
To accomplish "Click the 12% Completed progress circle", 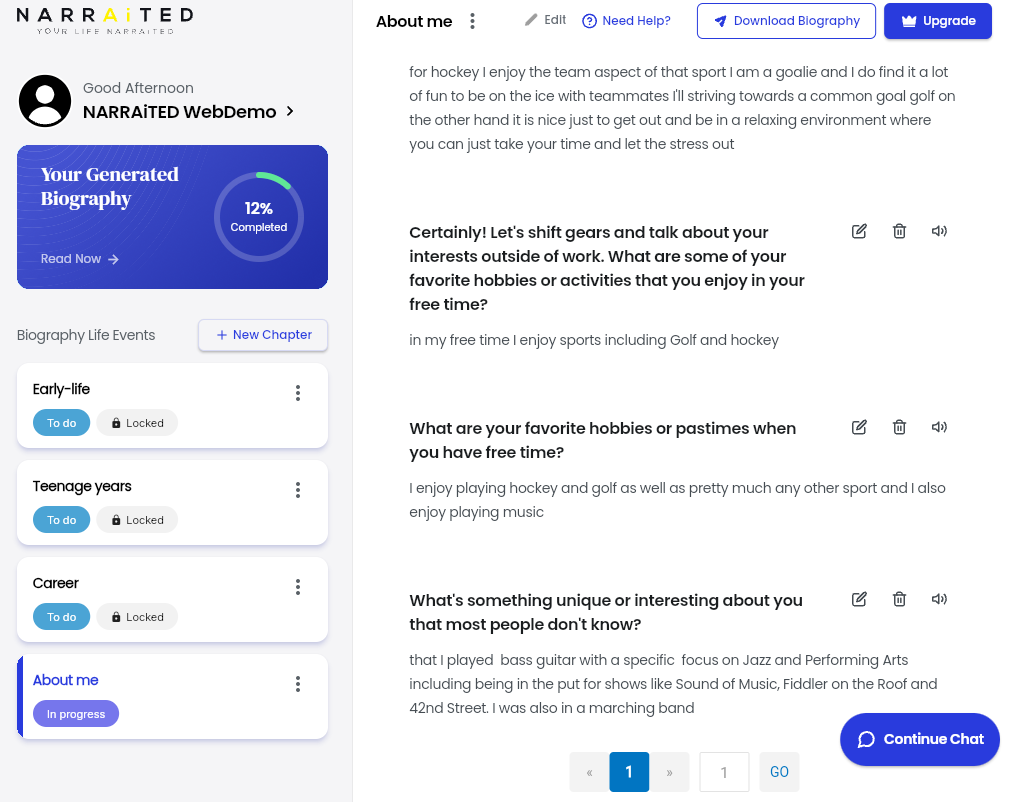I will (258, 216).
